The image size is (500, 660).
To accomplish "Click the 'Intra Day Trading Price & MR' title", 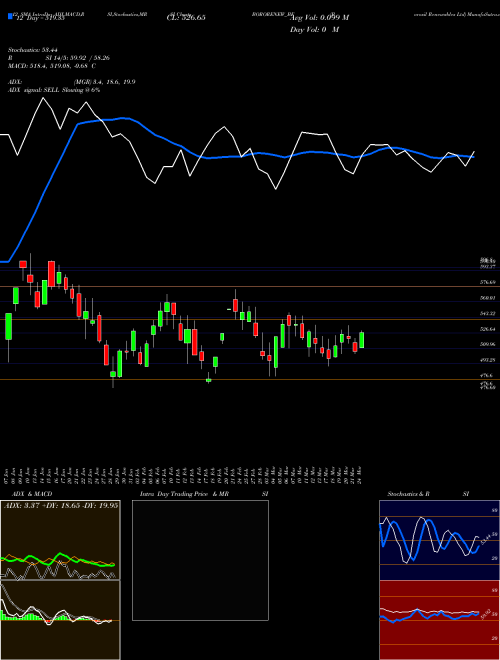I will 184,494.
